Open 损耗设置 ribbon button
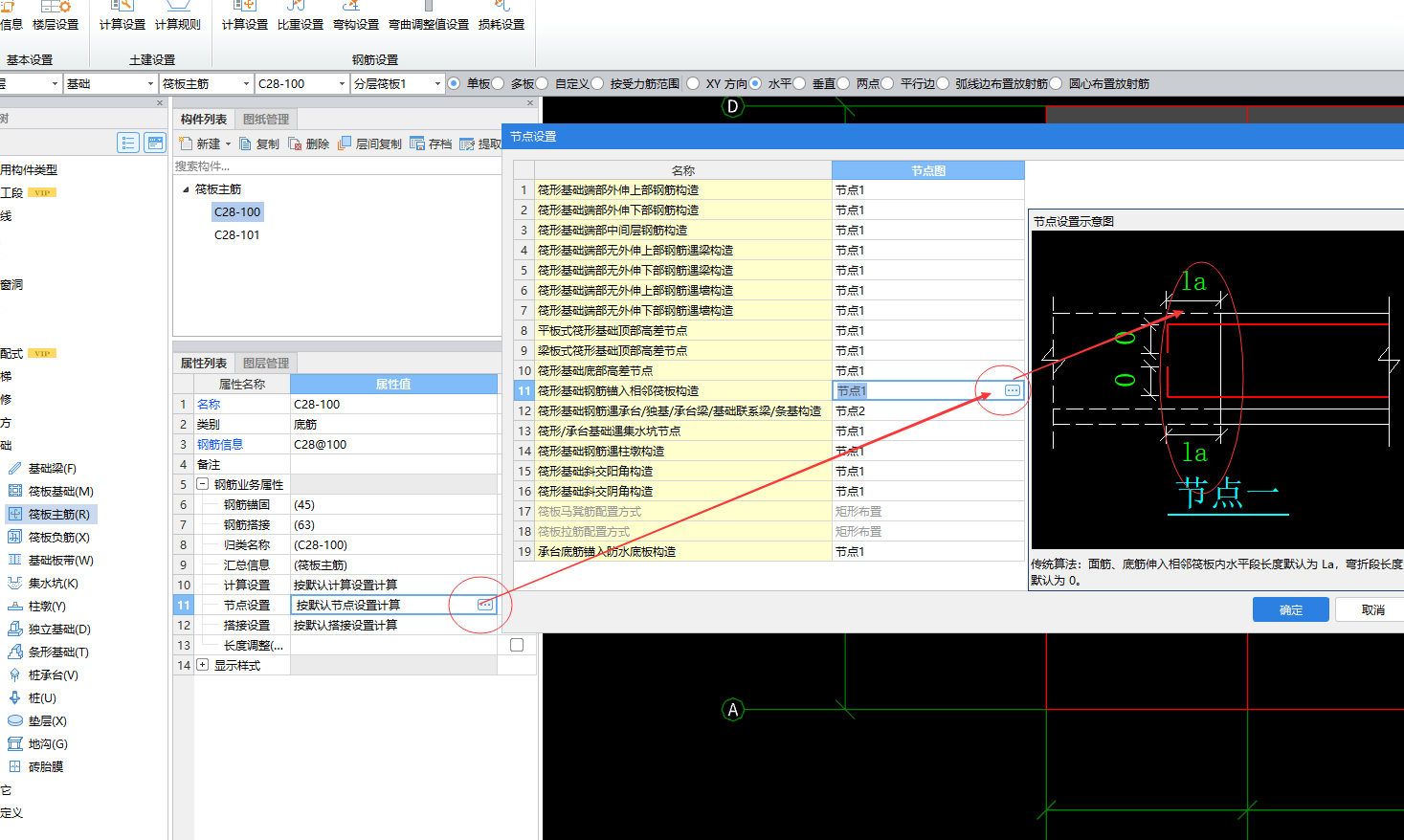This screenshot has height=840, width=1404. click(x=501, y=16)
